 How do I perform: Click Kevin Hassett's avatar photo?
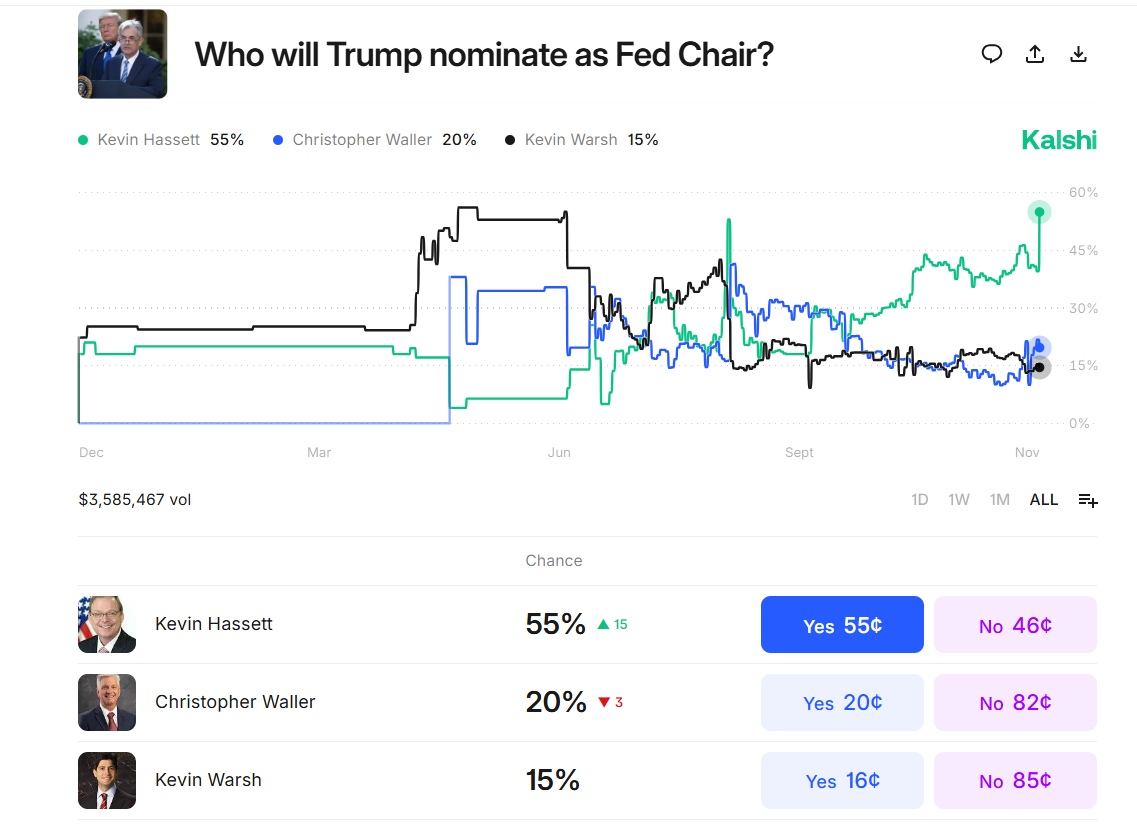point(107,624)
